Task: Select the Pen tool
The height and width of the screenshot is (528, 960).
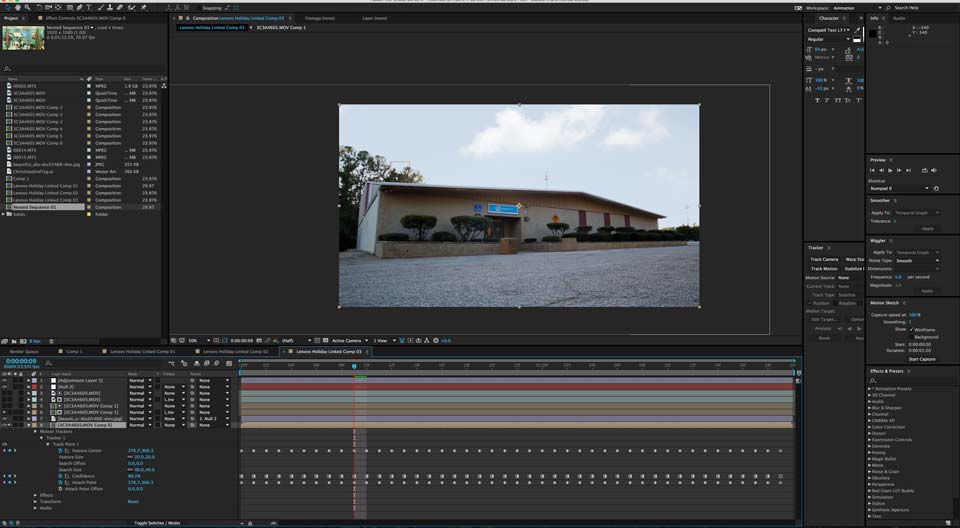Action: 79,7
